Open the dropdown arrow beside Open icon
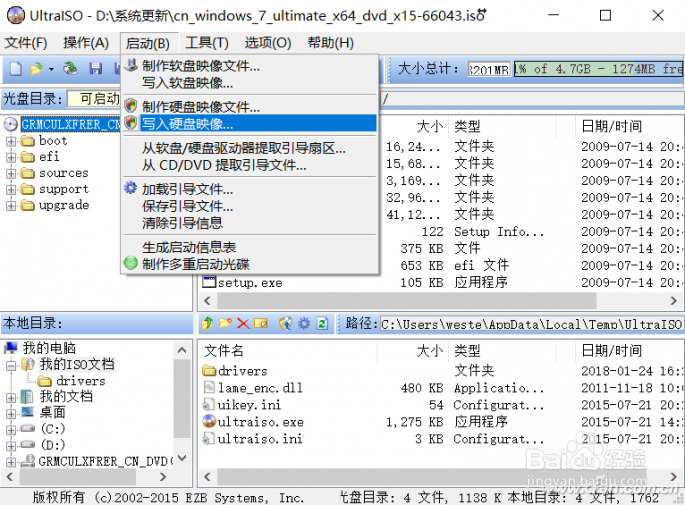685x505 pixels. click(51, 69)
